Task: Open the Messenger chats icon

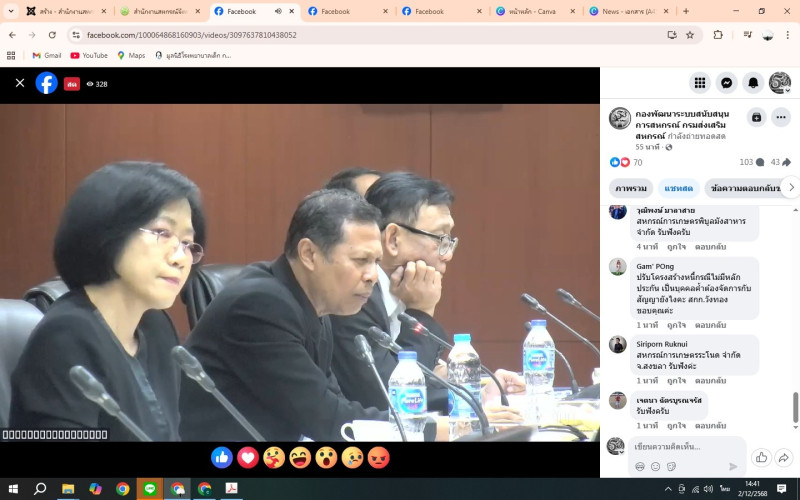Action: [727, 83]
